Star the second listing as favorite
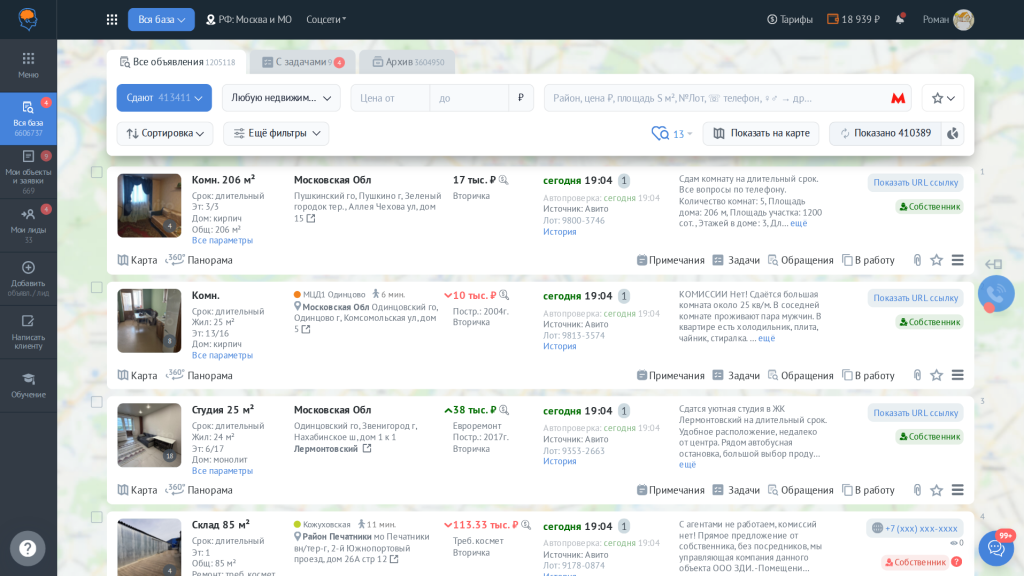The image size is (1024, 576). pyautogui.click(x=937, y=374)
